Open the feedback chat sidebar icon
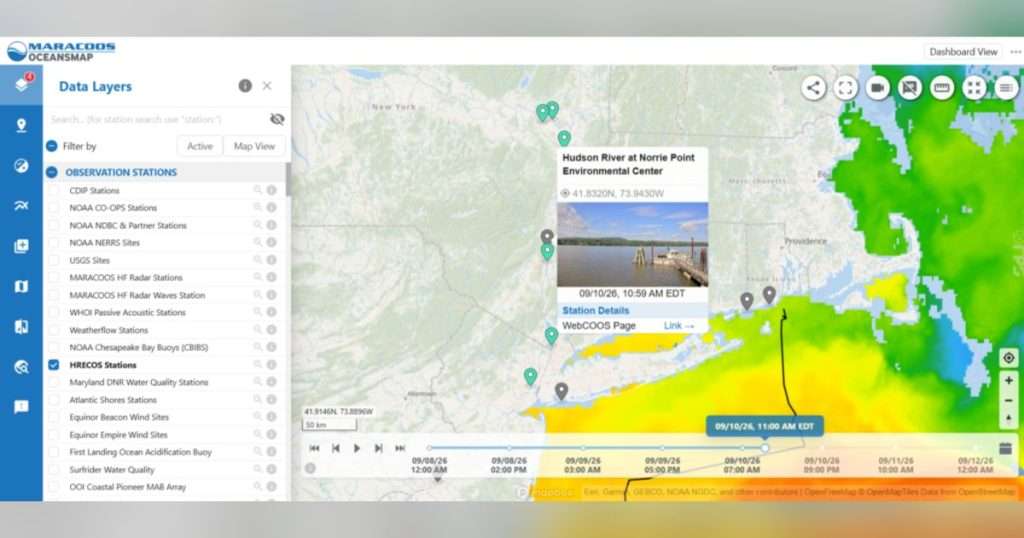Screen dimensions: 1024x538 [21, 407]
